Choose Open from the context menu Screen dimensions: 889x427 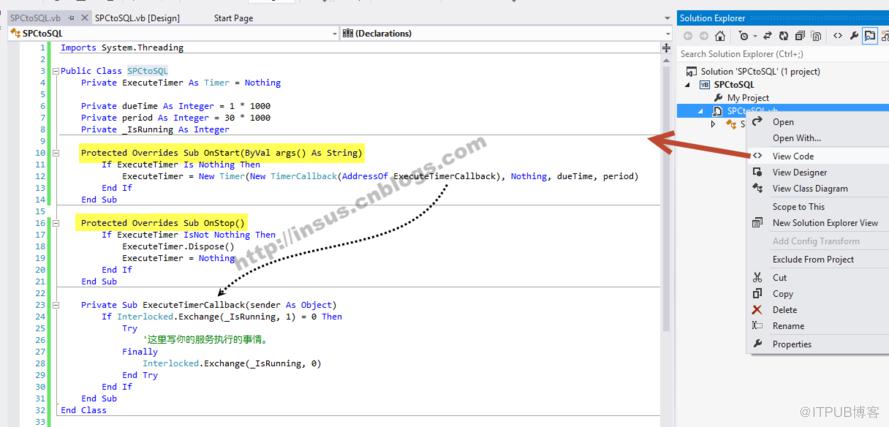pos(819,122)
